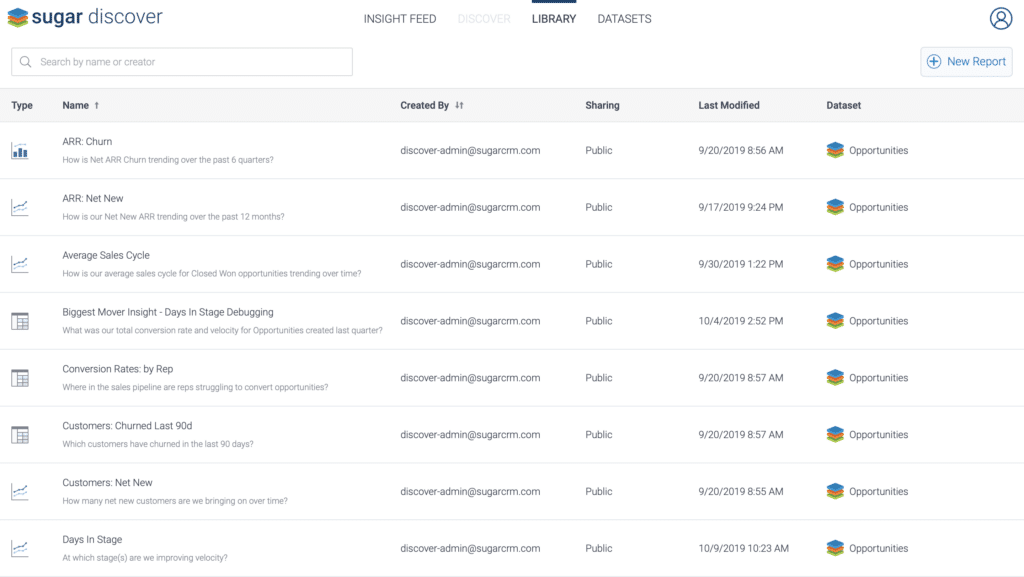Open the ARR: Churn report
Image resolution: width=1024 pixels, height=577 pixels.
[x=88, y=142]
